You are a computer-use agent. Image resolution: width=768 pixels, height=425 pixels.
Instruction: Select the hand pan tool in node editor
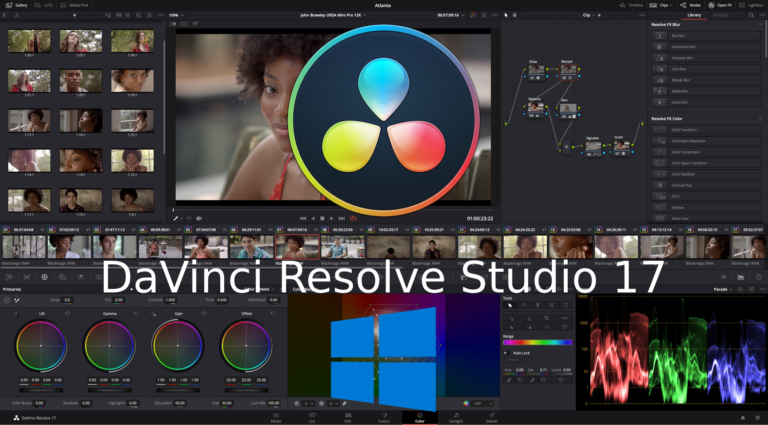(515, 15)
